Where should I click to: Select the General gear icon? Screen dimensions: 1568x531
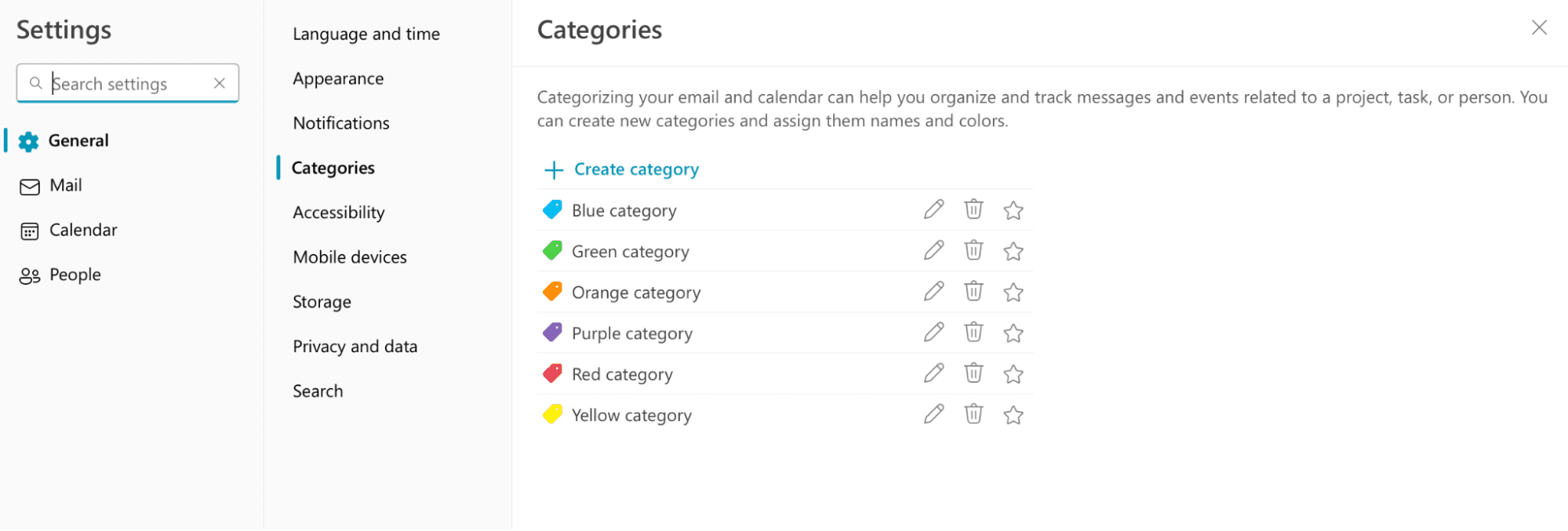(x=28, y=140)
